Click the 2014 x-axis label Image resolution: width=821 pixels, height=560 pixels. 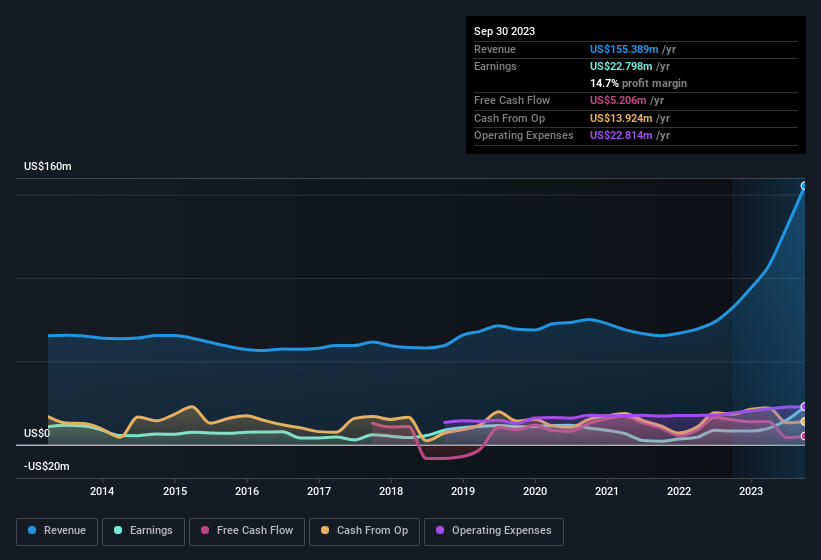tap(102, 491)
